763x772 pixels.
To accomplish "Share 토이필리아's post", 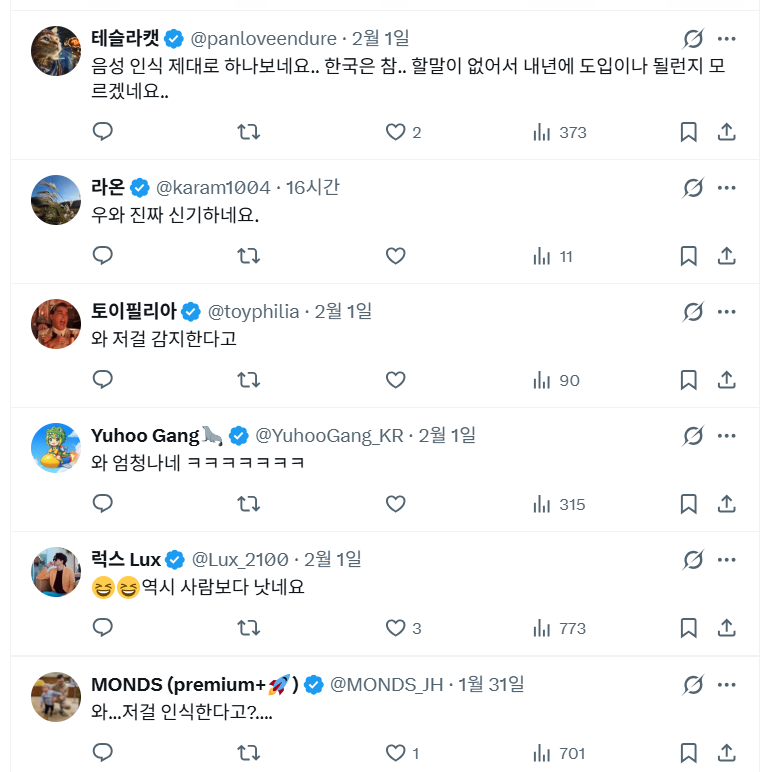I will (x=727, y=380).
